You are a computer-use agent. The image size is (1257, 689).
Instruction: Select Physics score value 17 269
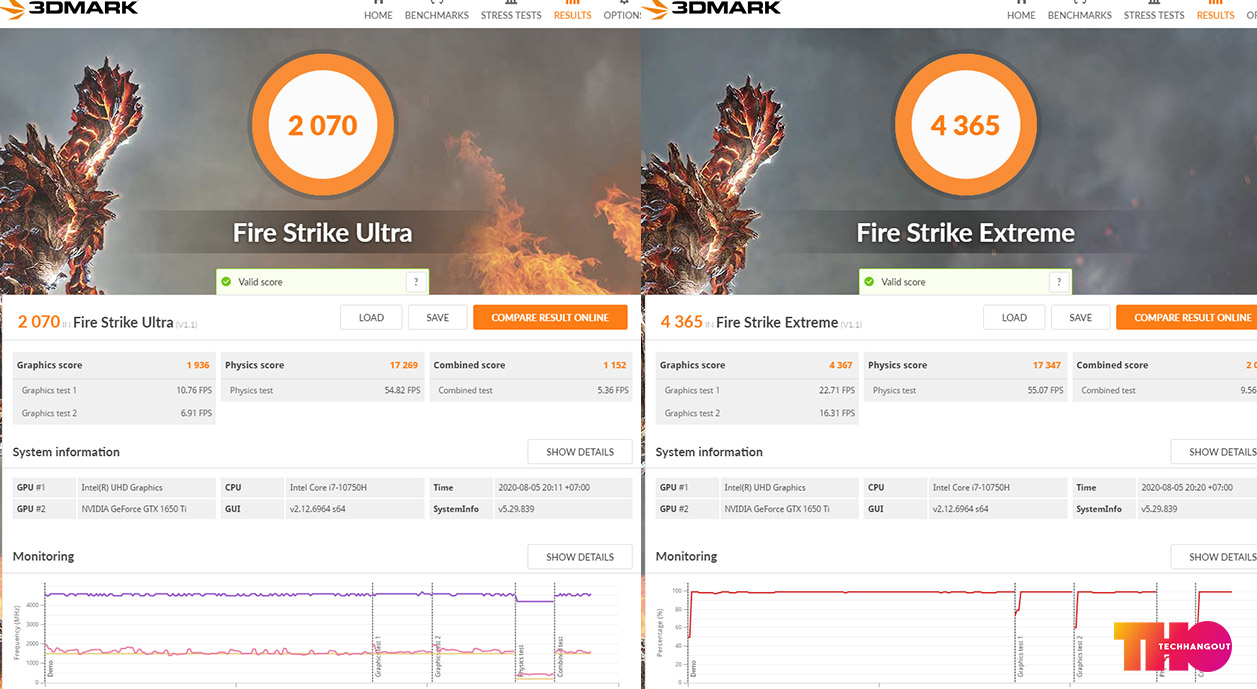tap(404, 365)
